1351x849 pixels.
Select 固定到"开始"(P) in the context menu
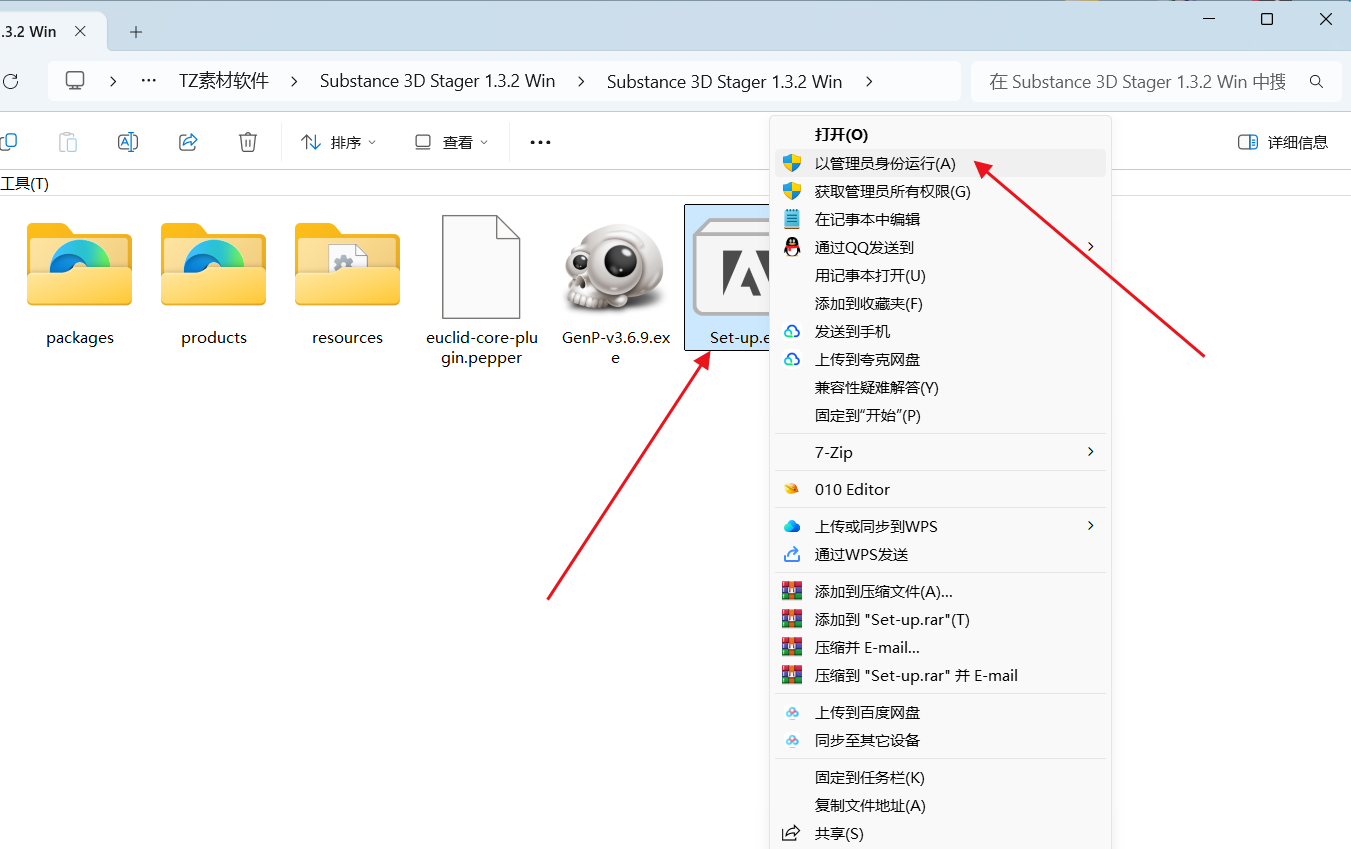tap(940, 415)
